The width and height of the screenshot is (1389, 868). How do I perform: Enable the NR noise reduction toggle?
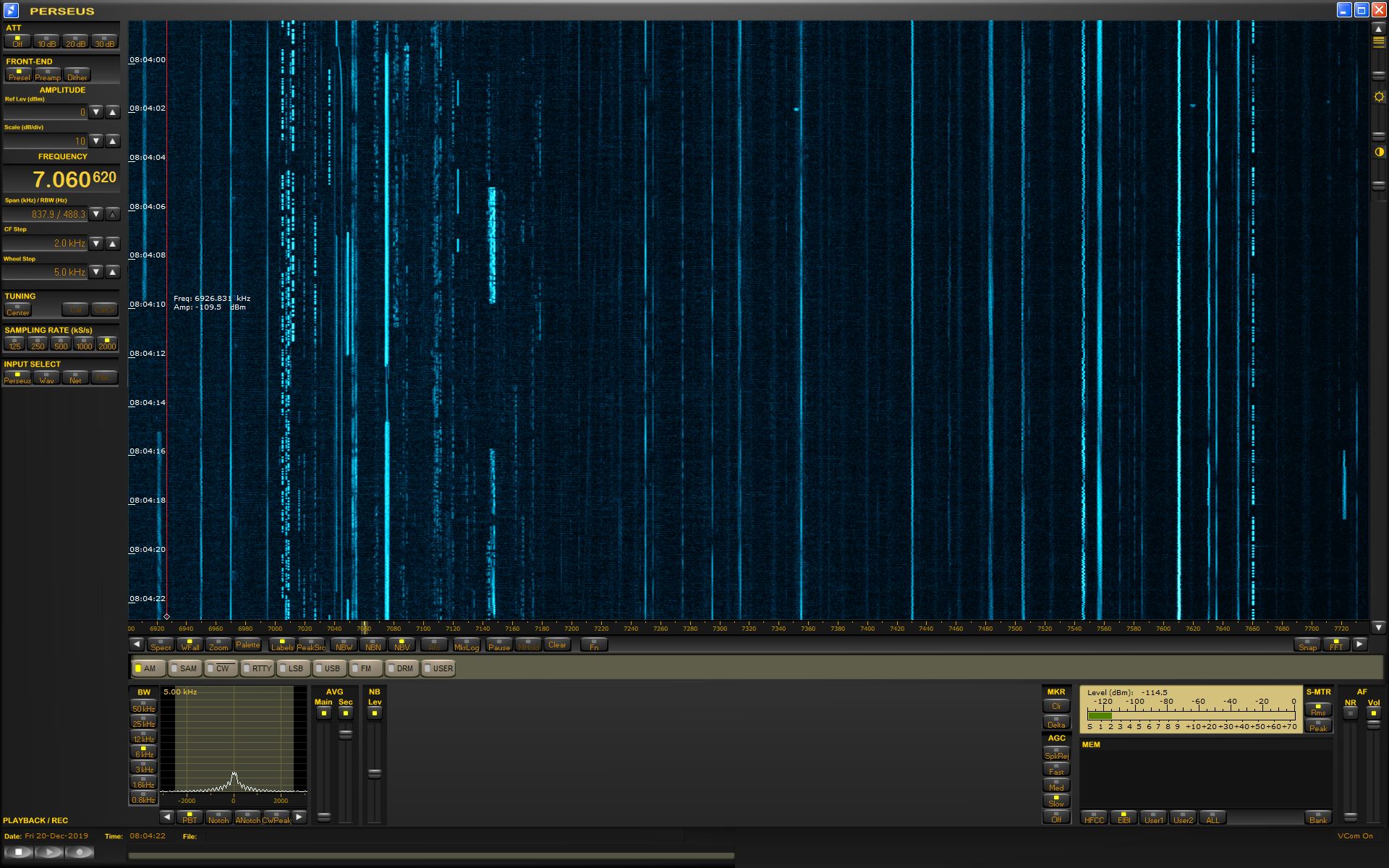pyautogui.click(x=1350, y=713)
